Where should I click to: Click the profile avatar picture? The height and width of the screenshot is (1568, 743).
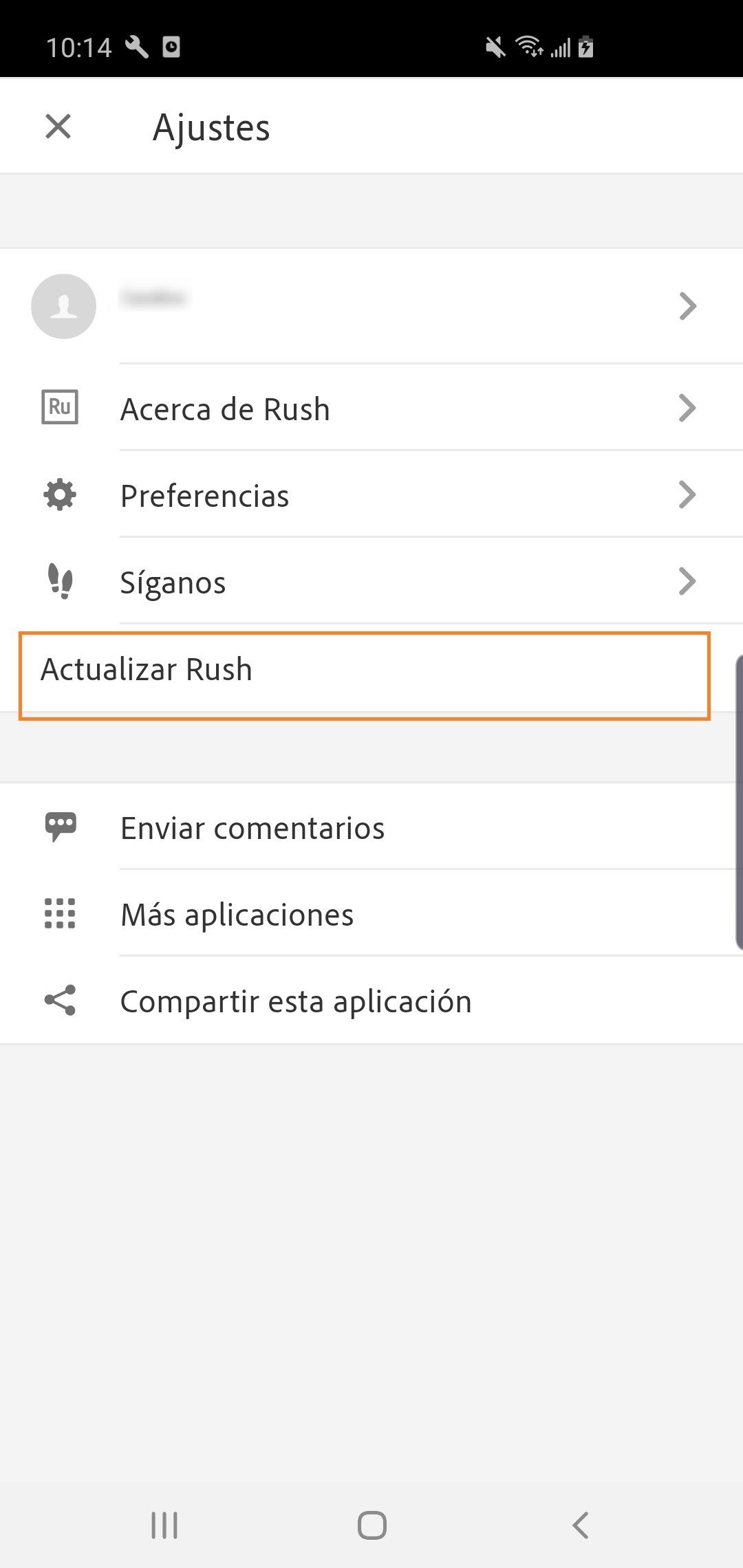coord(63,307)
